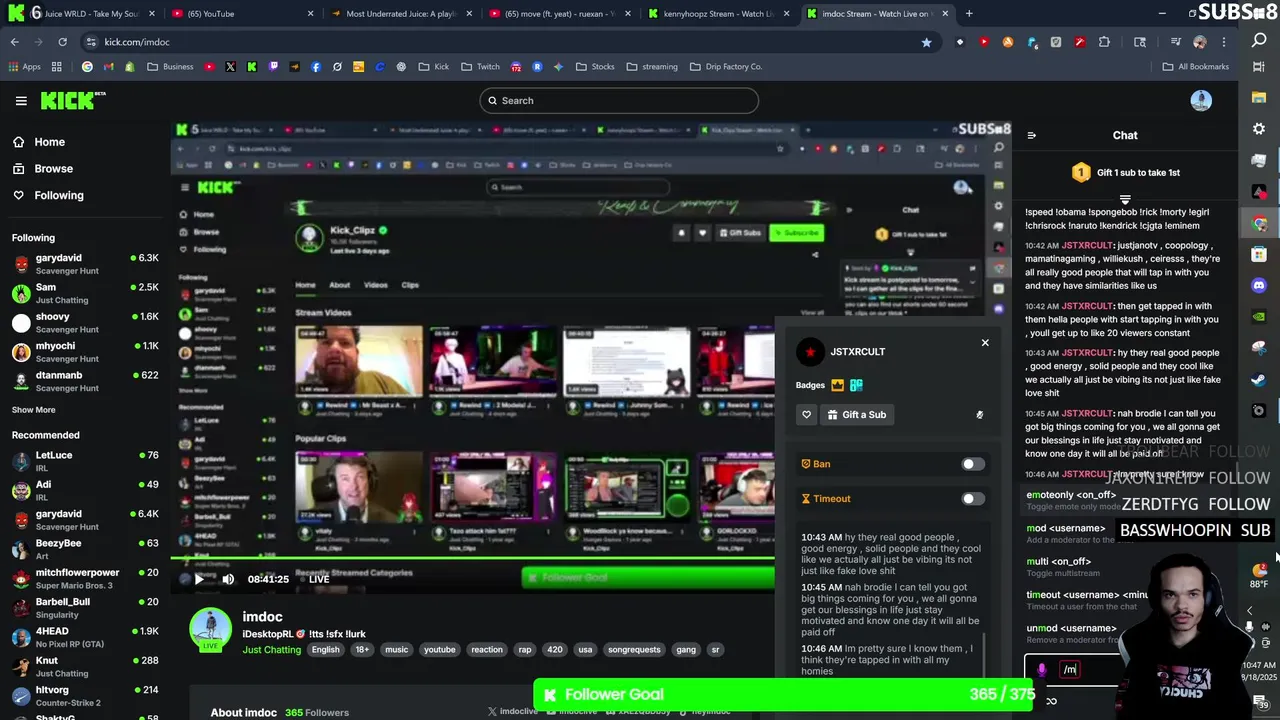The image size is (1280, 720).
Task: Open the weather widget showing 88°F
Action: tap(1259, 576)
